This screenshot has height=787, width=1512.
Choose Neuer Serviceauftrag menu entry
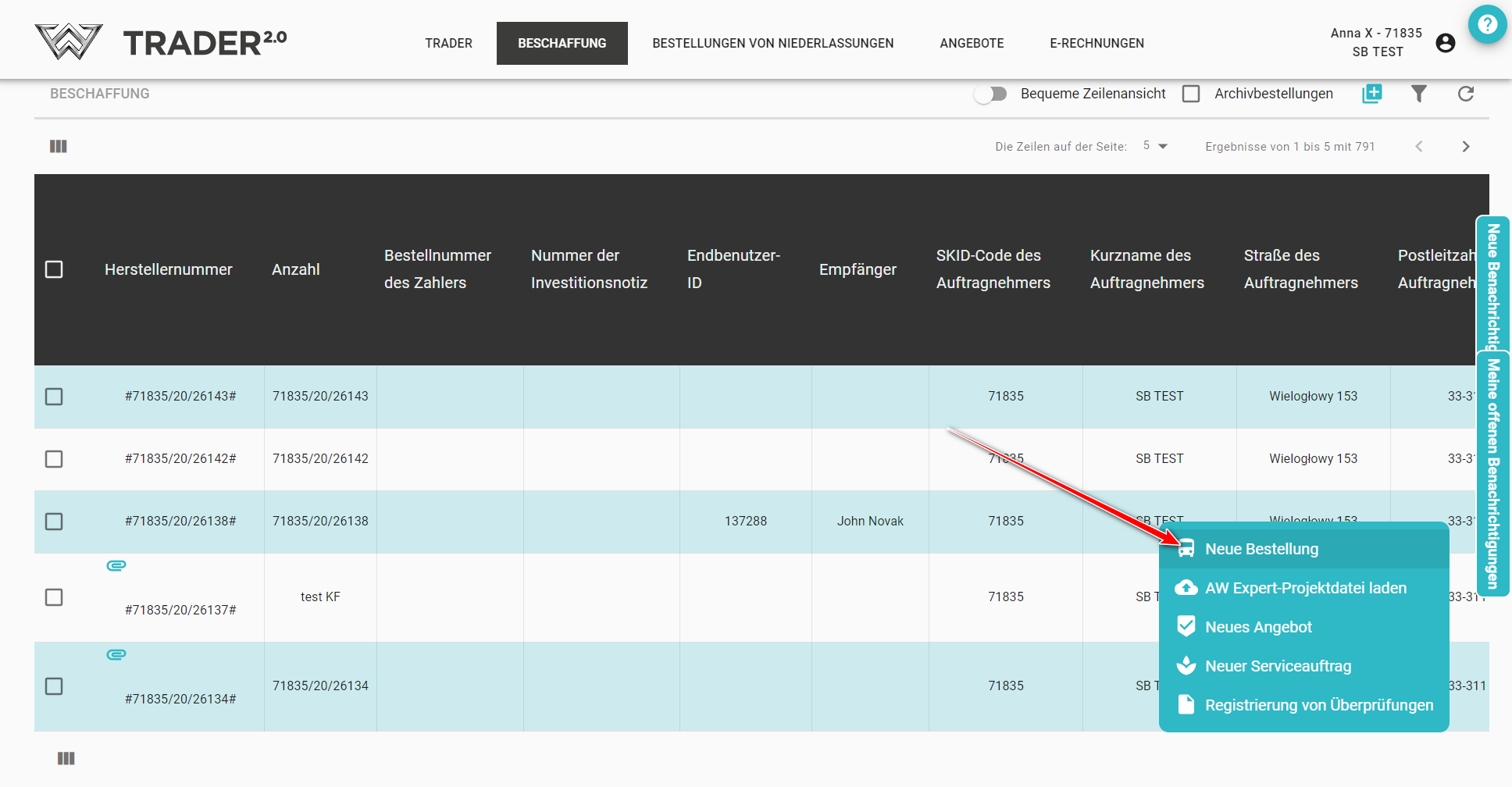point(1278,666)
